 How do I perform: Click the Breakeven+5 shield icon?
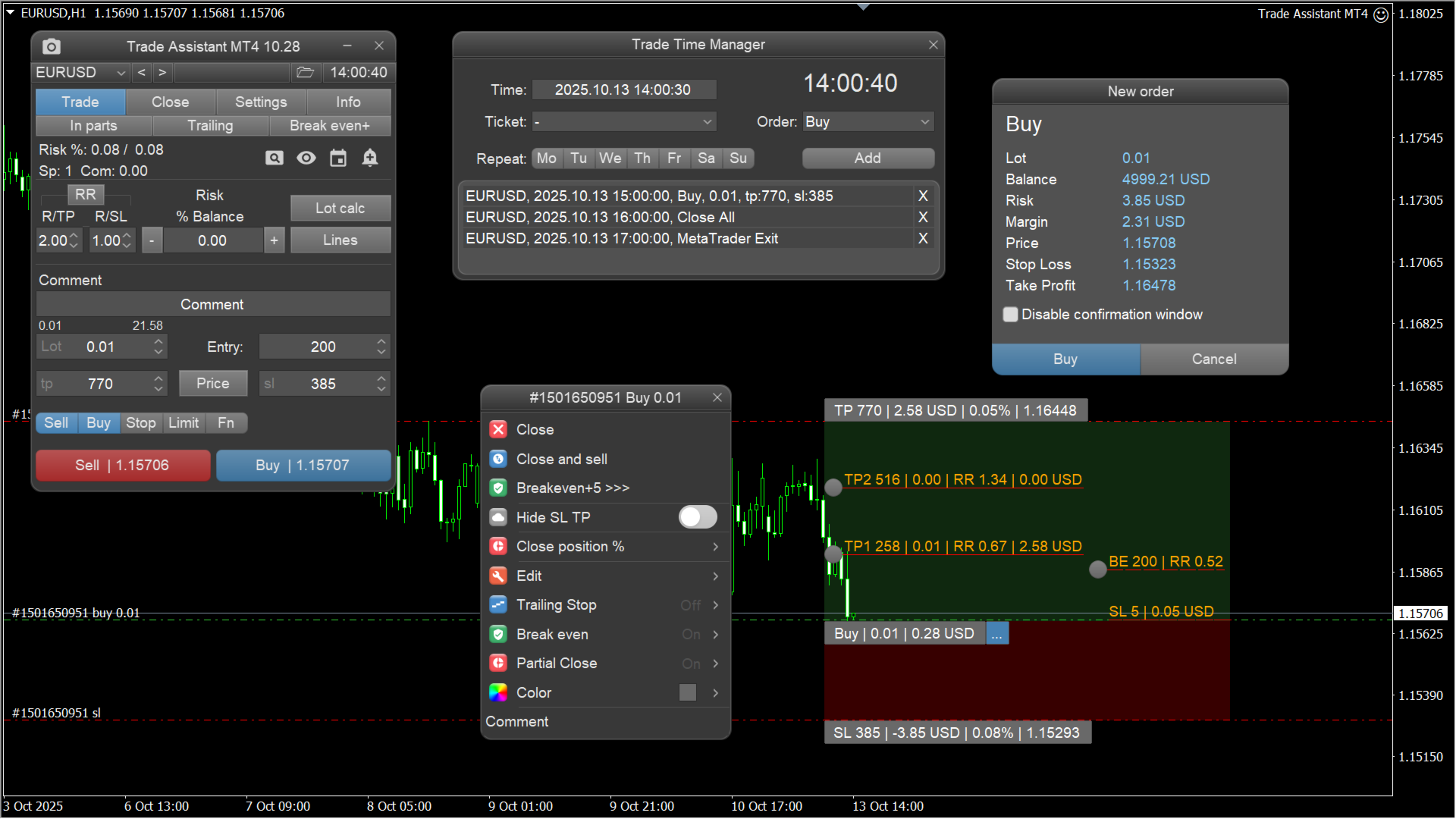(x=498, y=488)
